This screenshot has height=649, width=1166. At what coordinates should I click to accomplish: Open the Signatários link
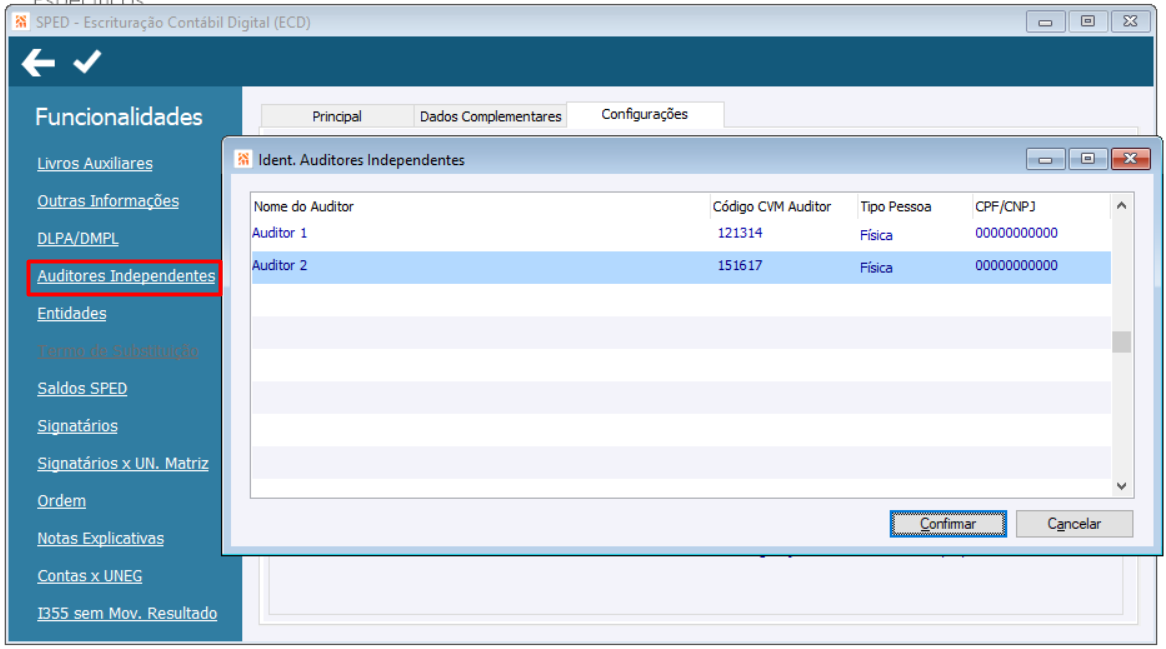77,426
